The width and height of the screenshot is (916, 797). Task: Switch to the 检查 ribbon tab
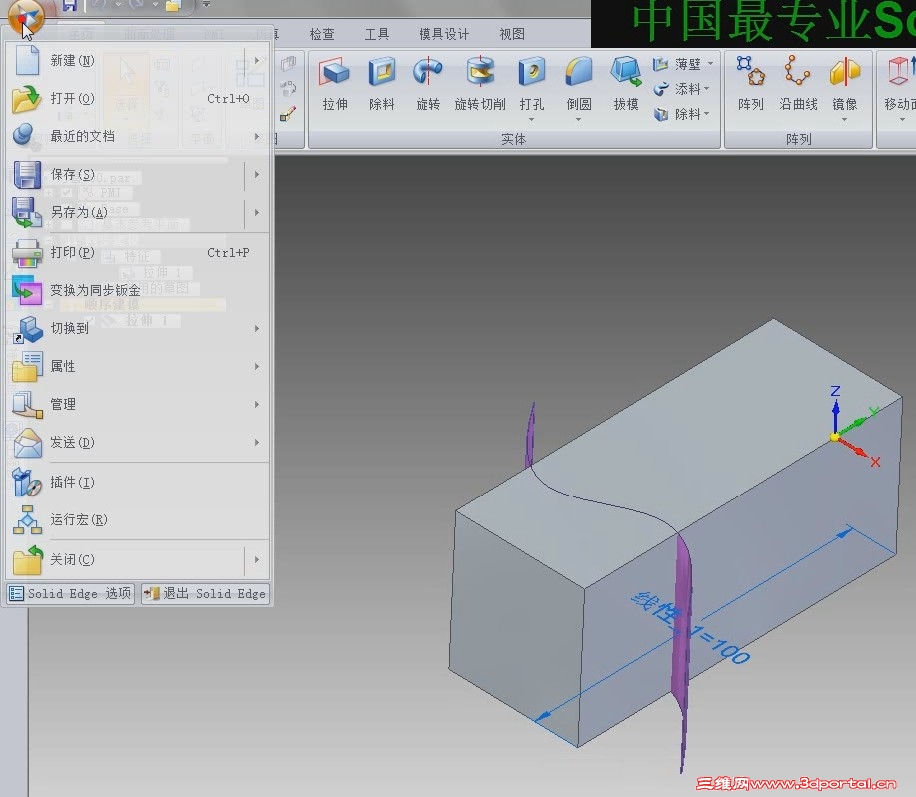[322, 34]
